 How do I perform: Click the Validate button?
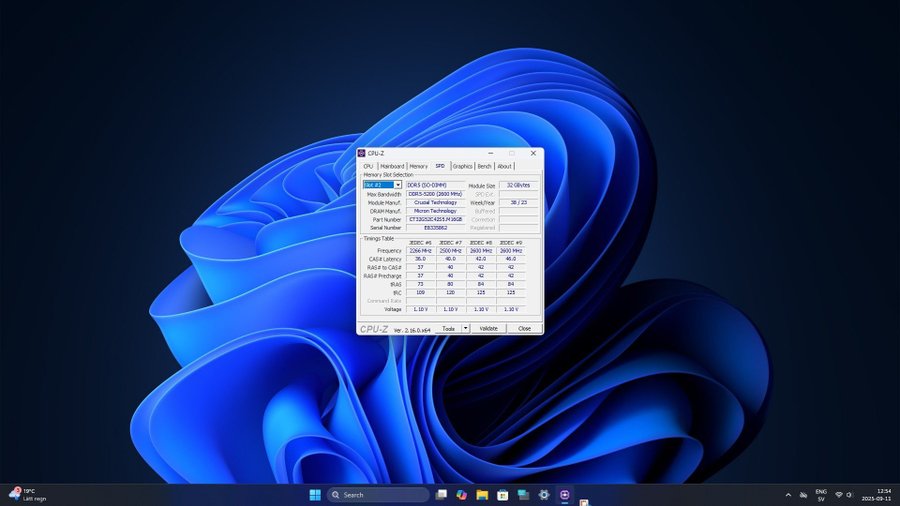[488, 329]
